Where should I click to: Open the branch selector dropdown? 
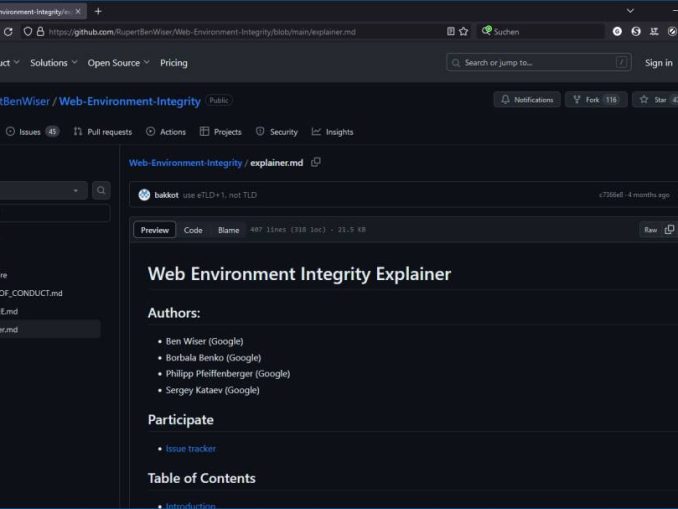click(x=42, y=190)
